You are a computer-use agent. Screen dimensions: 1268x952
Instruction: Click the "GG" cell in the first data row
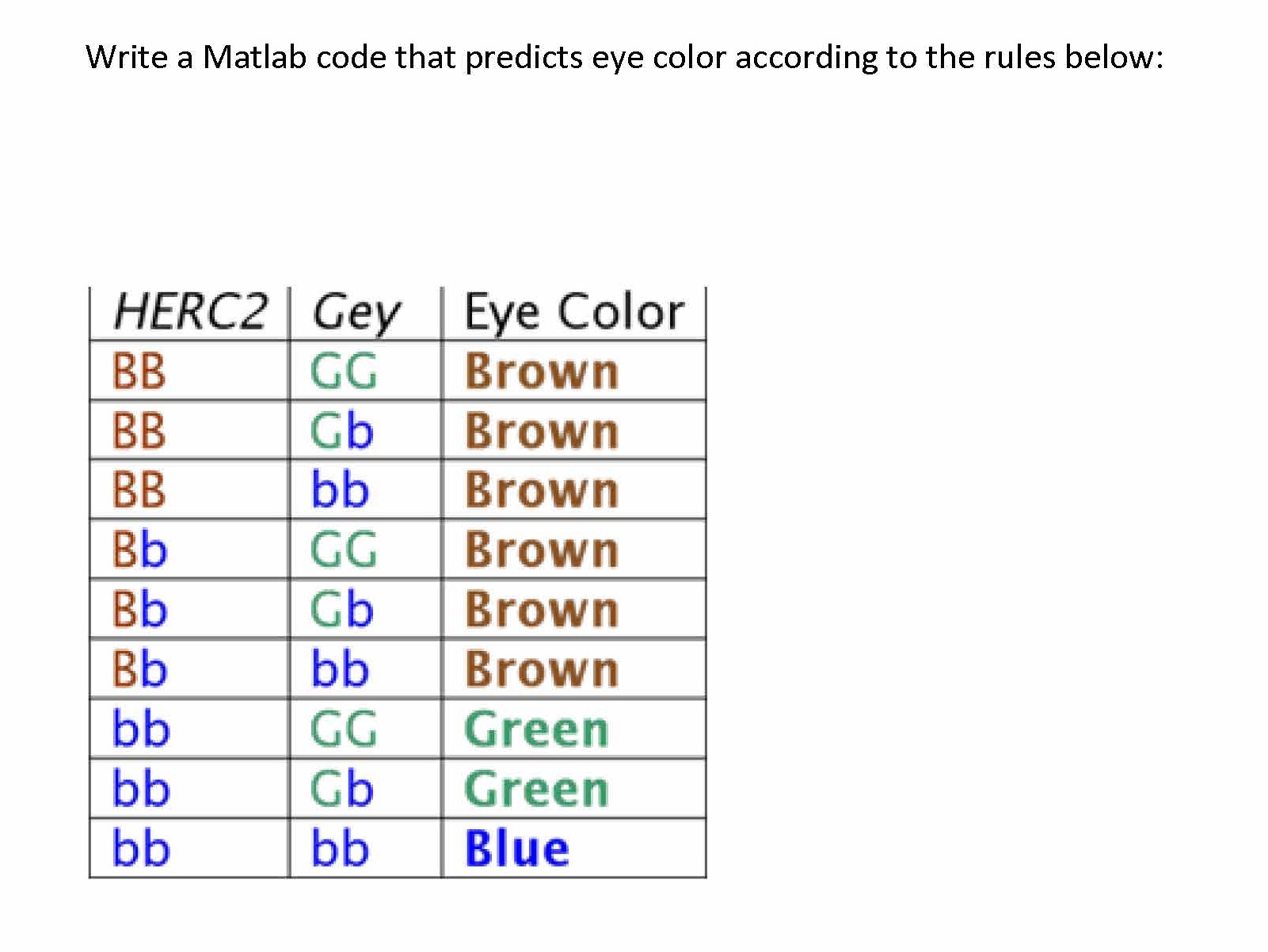(x=343, y=371)
